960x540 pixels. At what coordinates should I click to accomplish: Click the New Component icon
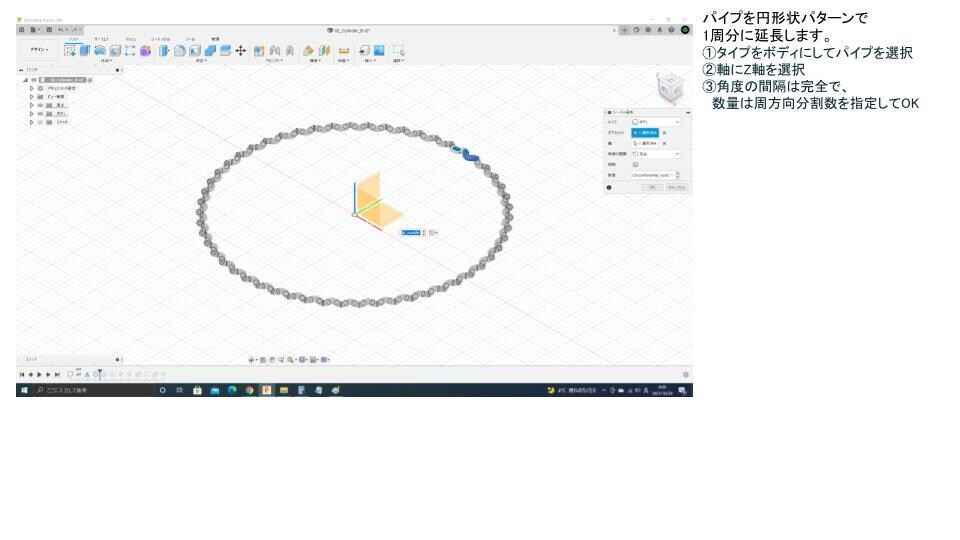point(258,51)
